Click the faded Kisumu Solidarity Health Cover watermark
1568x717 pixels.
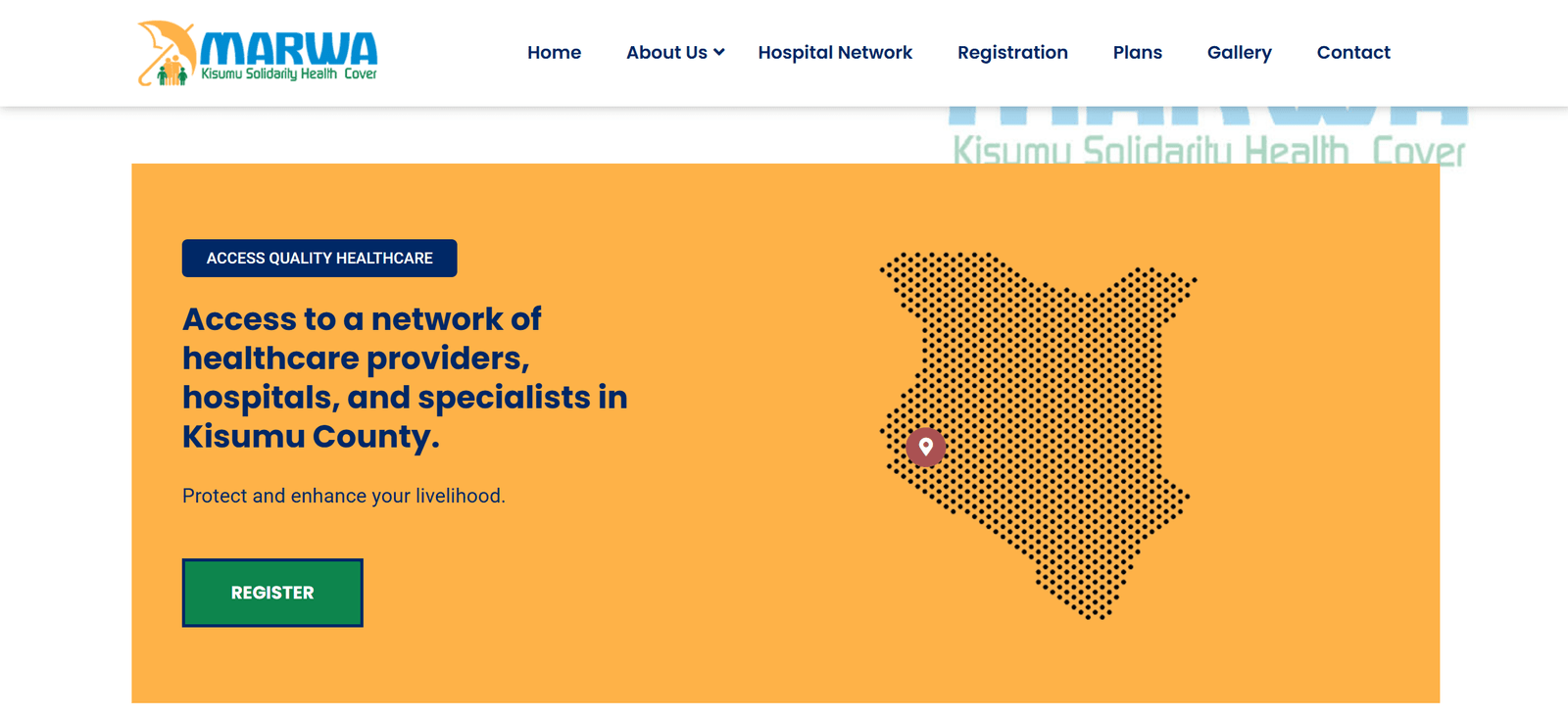click(x=1208, y=150)
